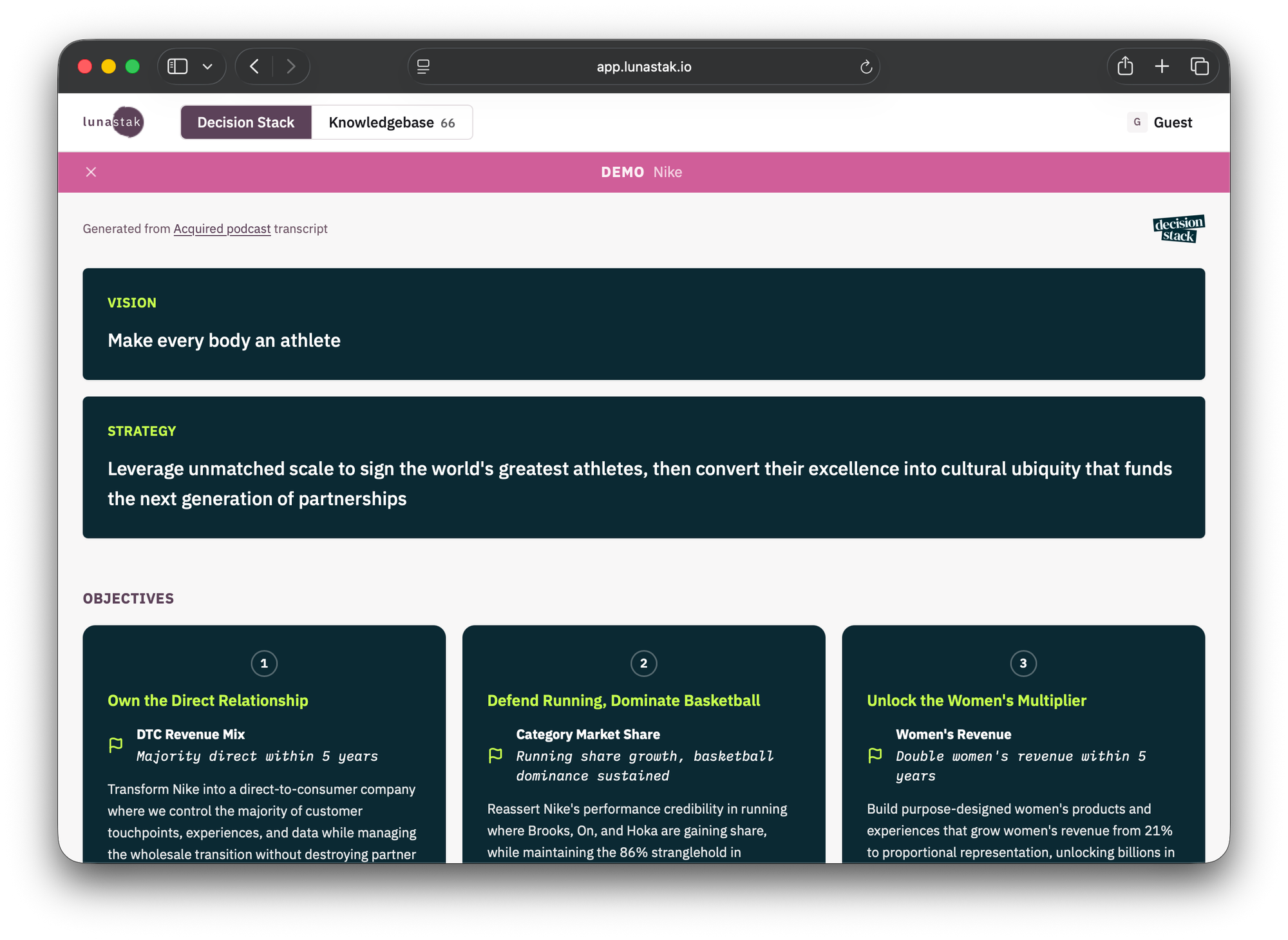Add a new tab with plus icon
Screen dimensions: 1288x940
click(x=1162, y=66)
